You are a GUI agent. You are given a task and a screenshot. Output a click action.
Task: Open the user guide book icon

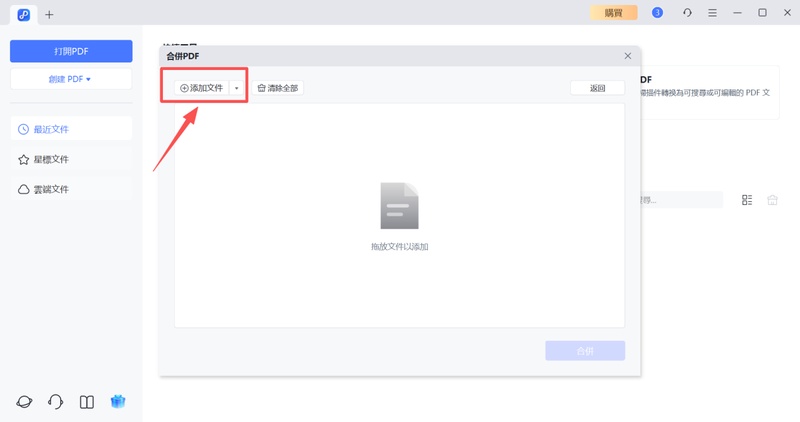coord(87,402)
